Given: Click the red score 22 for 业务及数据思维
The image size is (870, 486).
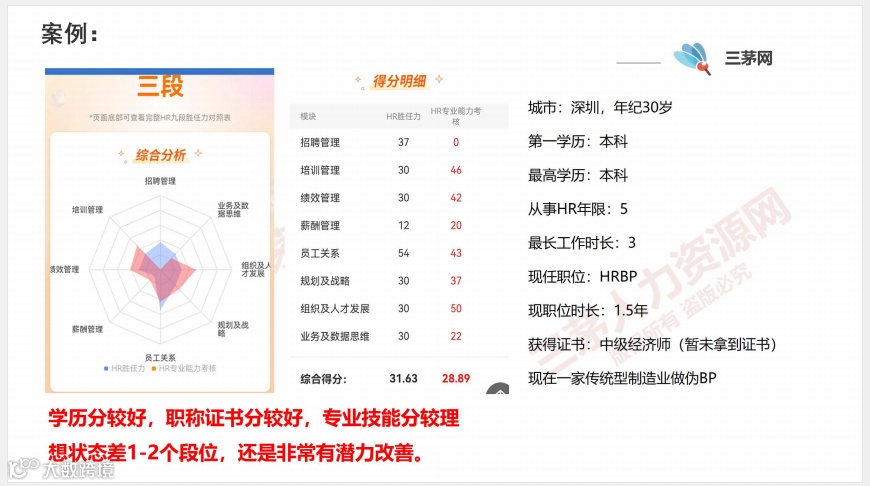Looking at the screenshot, I should 456,337.
